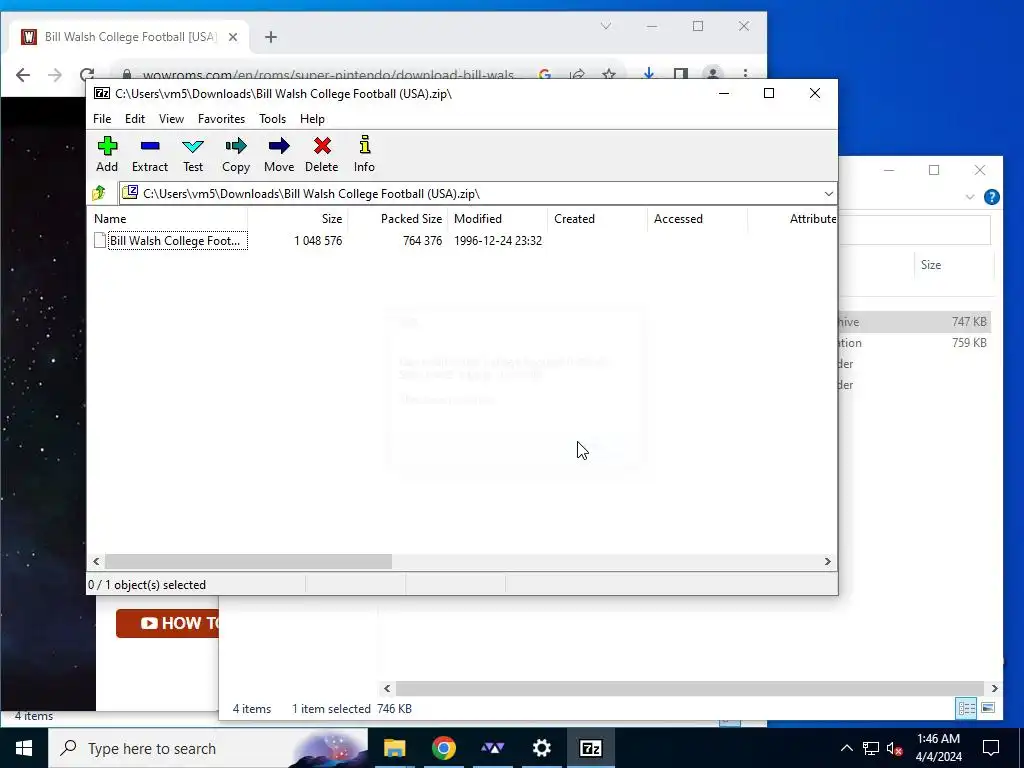Sort by the Size column in 7-Zip
Screen dimensions: 1024x768
(297, 219)
